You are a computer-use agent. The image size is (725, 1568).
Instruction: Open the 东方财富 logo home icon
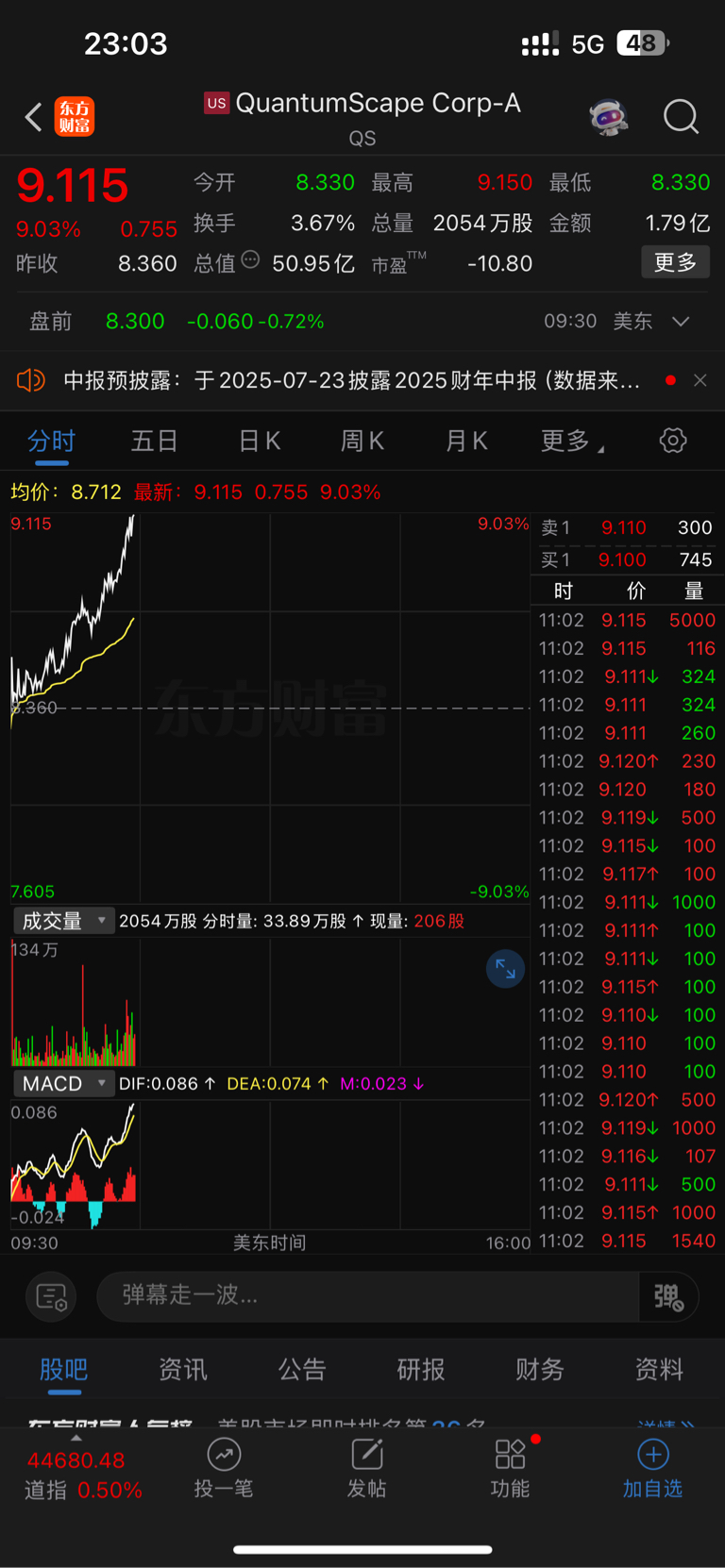[75, 117]
